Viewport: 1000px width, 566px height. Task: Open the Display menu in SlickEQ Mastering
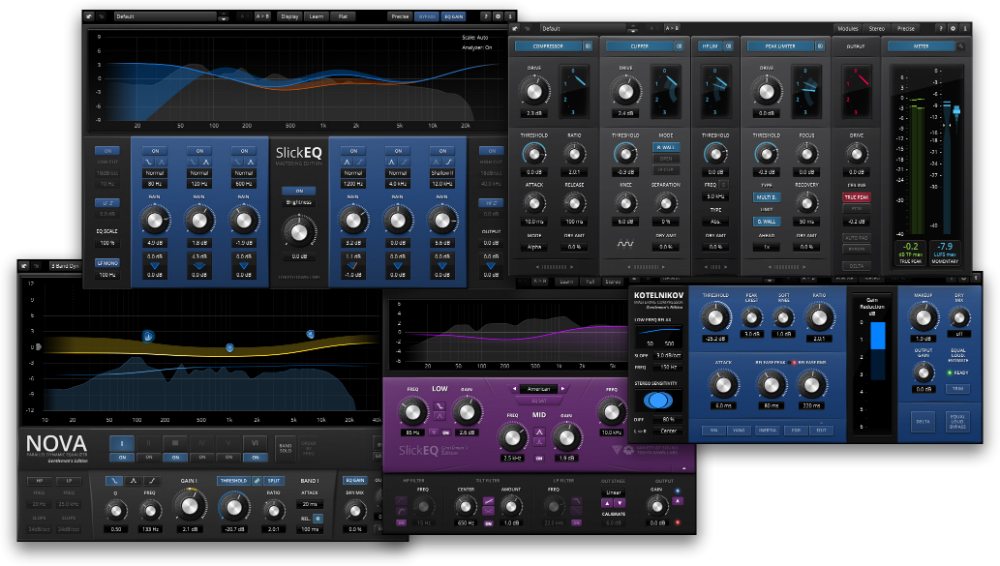tap(290, 17)
